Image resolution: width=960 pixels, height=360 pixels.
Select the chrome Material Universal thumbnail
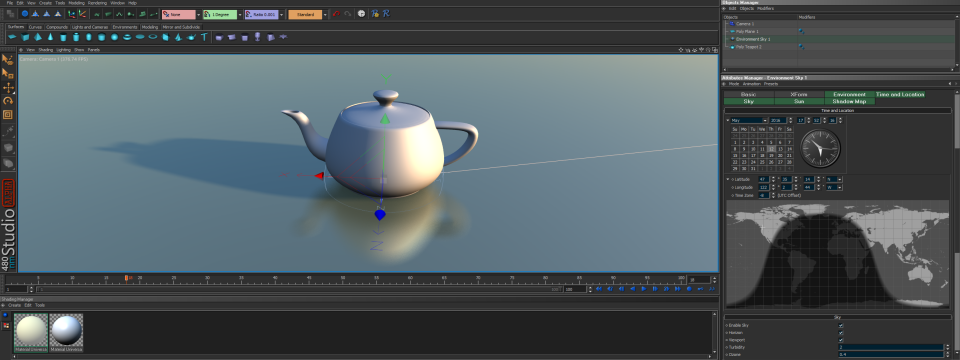[66, 332]
